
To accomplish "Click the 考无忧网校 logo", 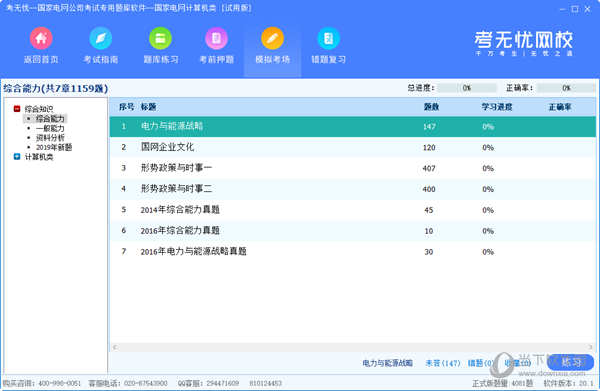I will point(523,43).
